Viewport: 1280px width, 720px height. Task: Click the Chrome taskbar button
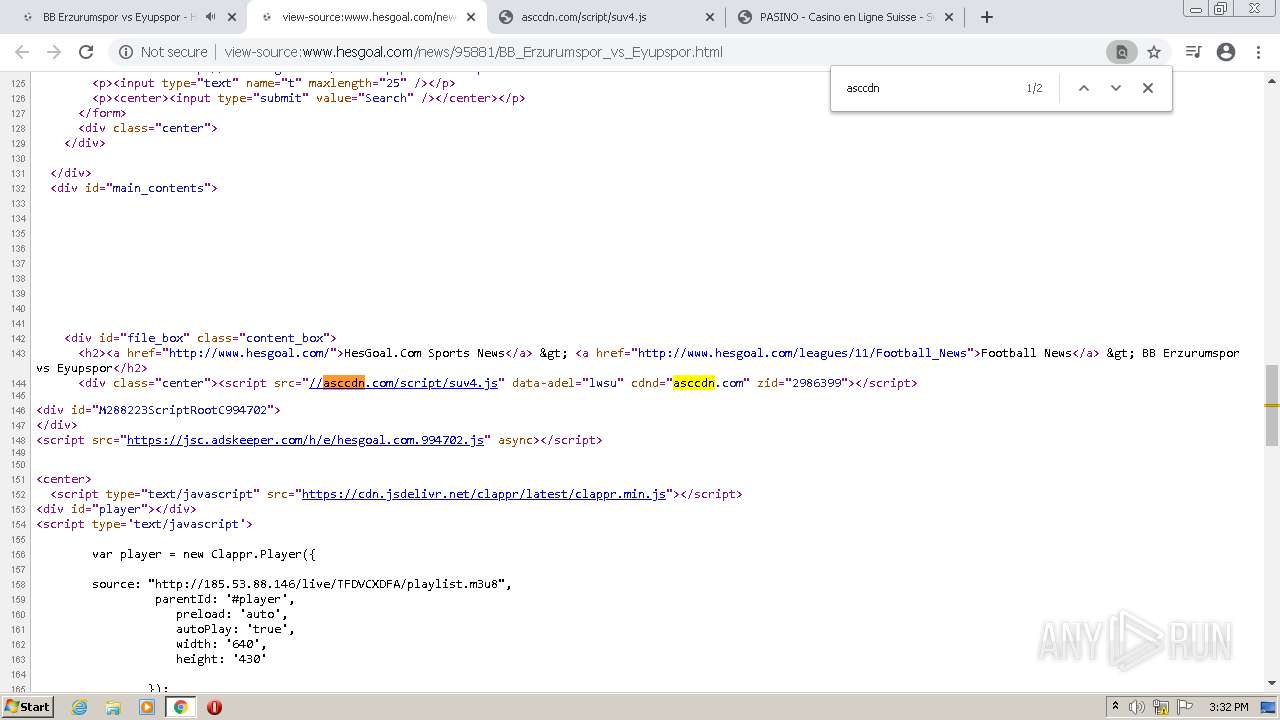[181, 707]
